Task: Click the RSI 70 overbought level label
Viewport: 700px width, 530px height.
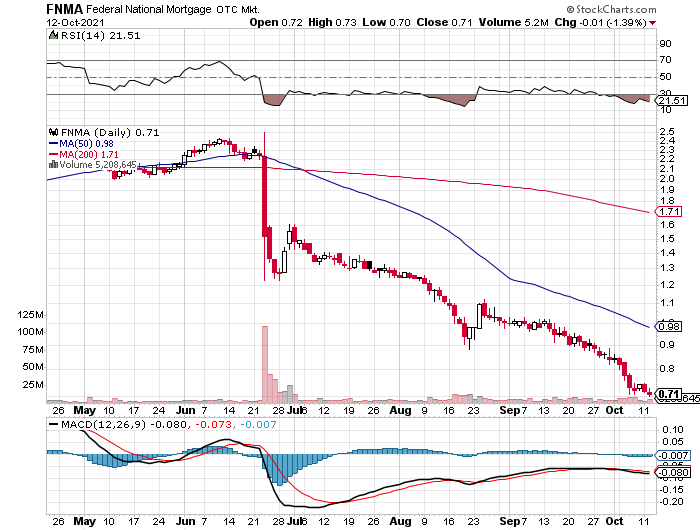Action: click(x=665, y=60)
